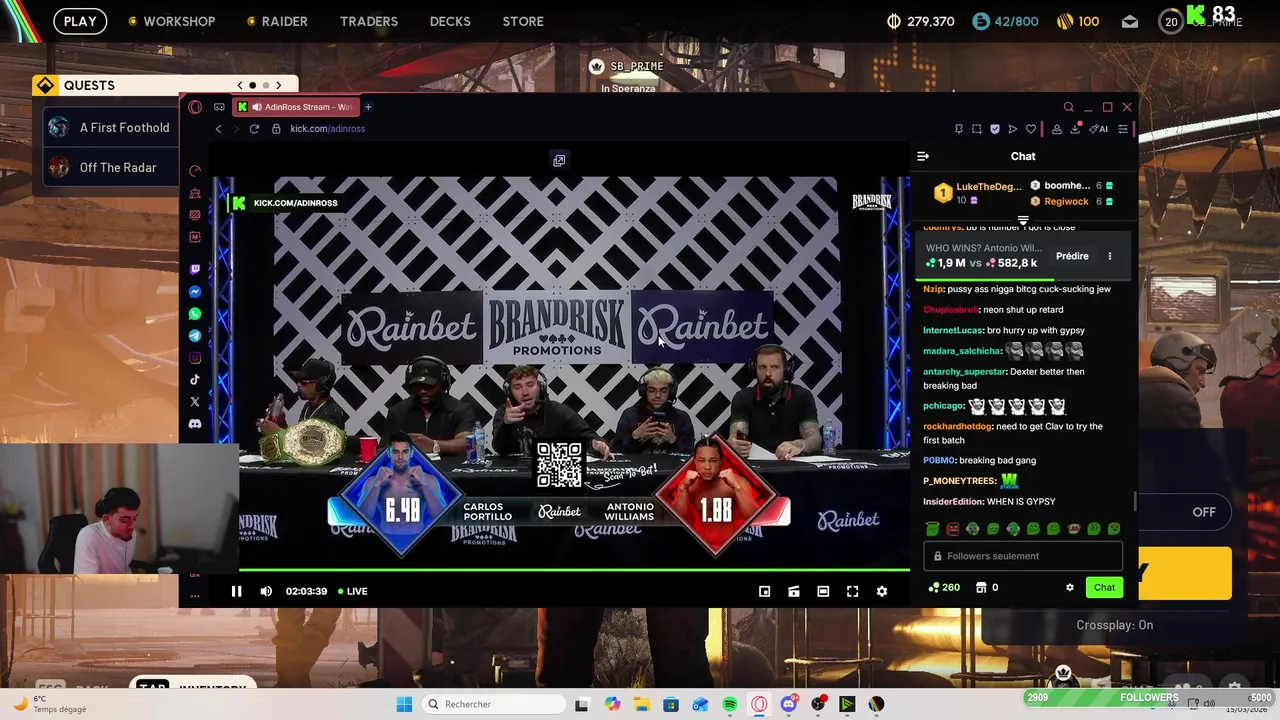Open GX Cleaner icon in sidebar

click(195, 193)
